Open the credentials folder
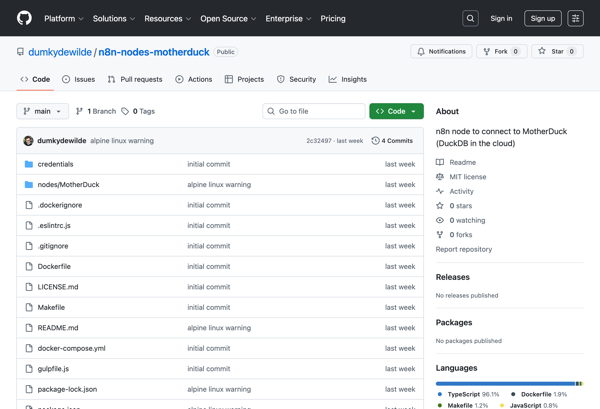 pos(55,164)
